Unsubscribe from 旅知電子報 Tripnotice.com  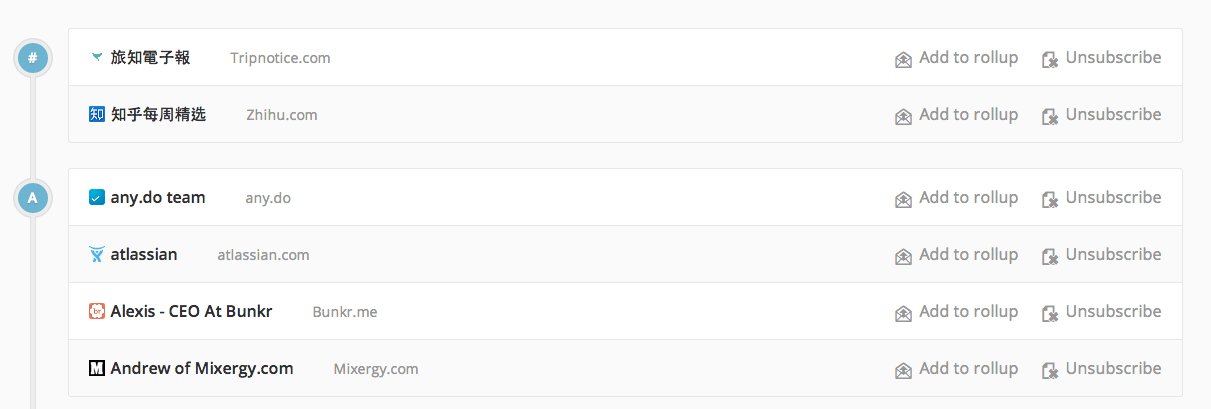(x=1102, y=58)
